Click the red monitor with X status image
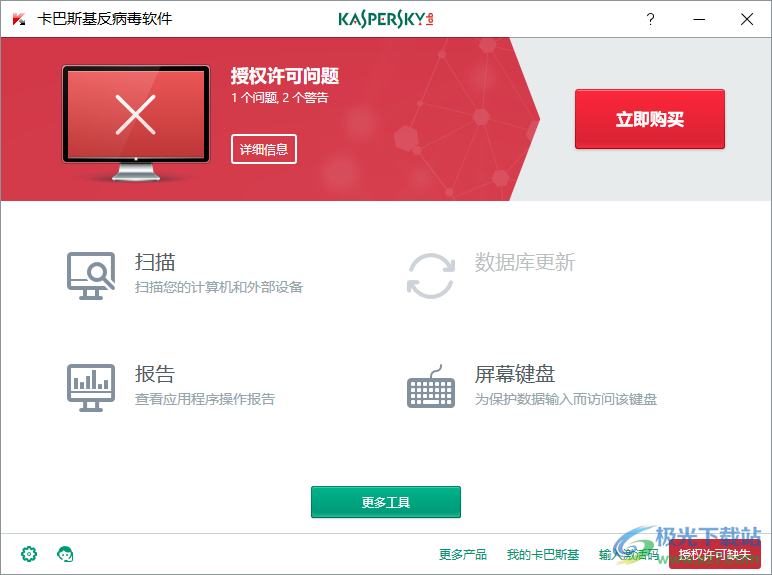This screenshot has height=575, width=772. point(136,123)
